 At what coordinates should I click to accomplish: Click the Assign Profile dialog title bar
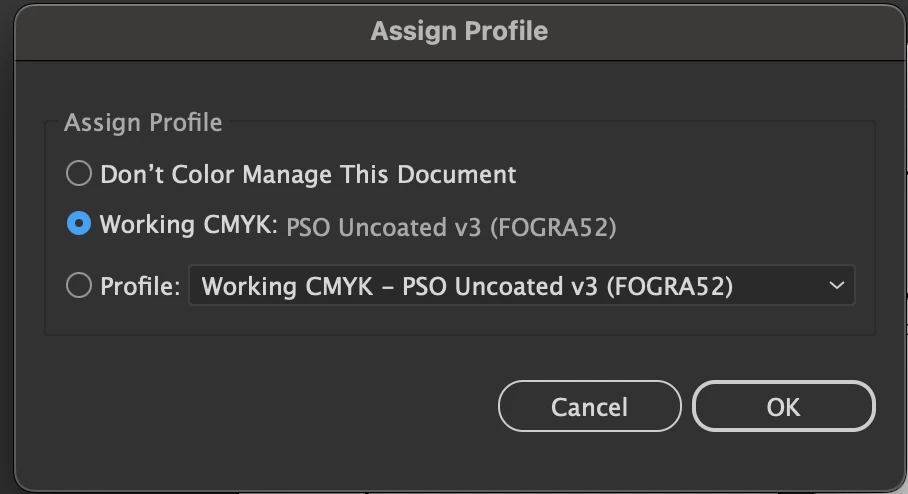click(x=458, y=31)
